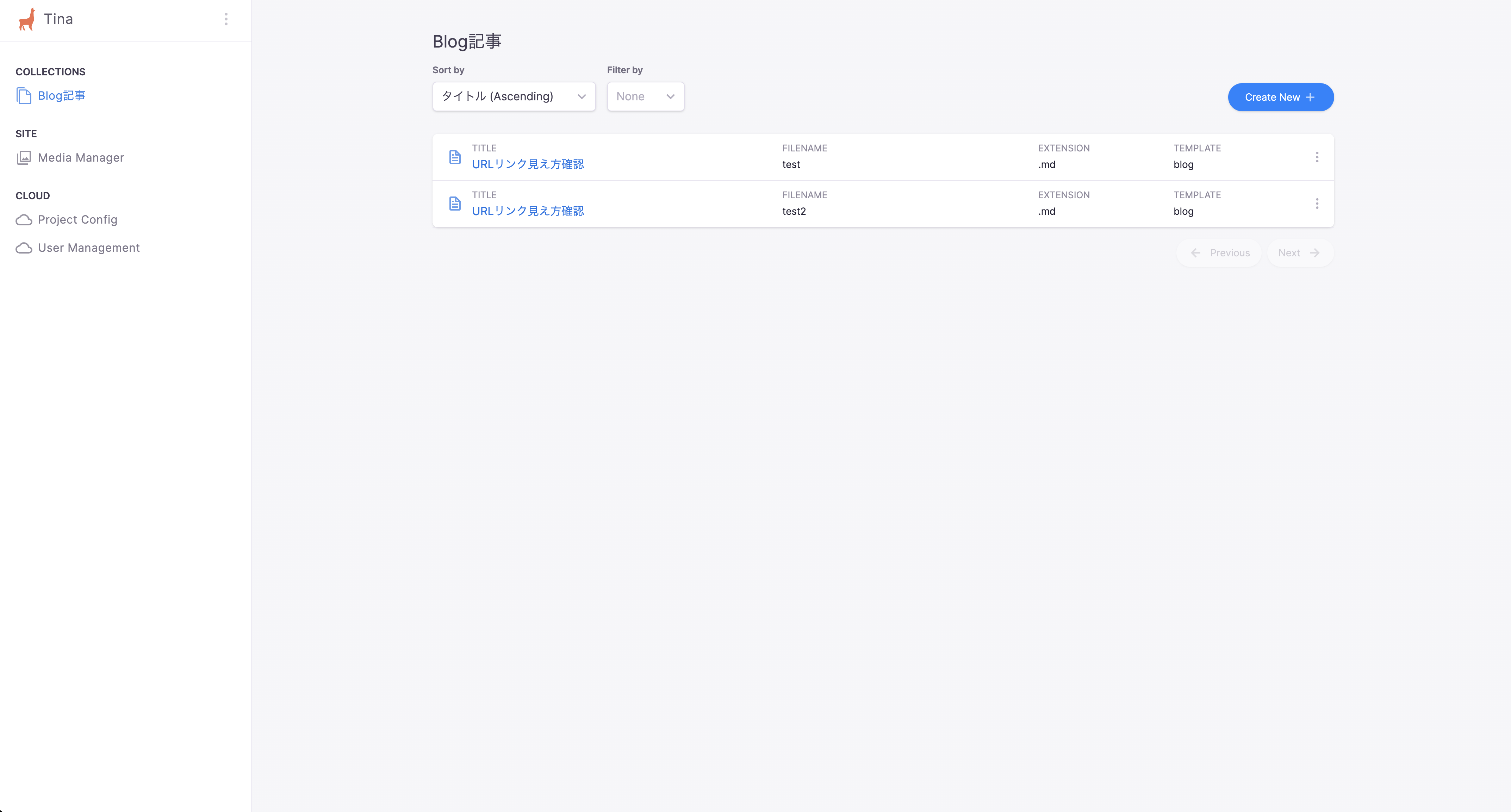Open Media Manager from the sidebar
The image size is (1511, 812).
81,158
